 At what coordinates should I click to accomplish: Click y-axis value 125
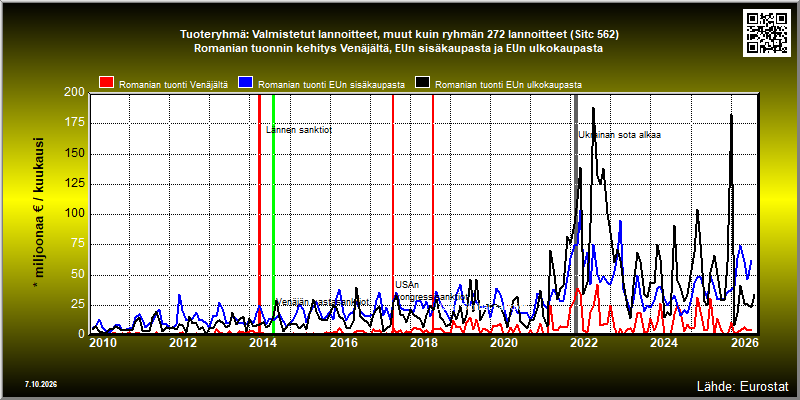tap(75, 184)
